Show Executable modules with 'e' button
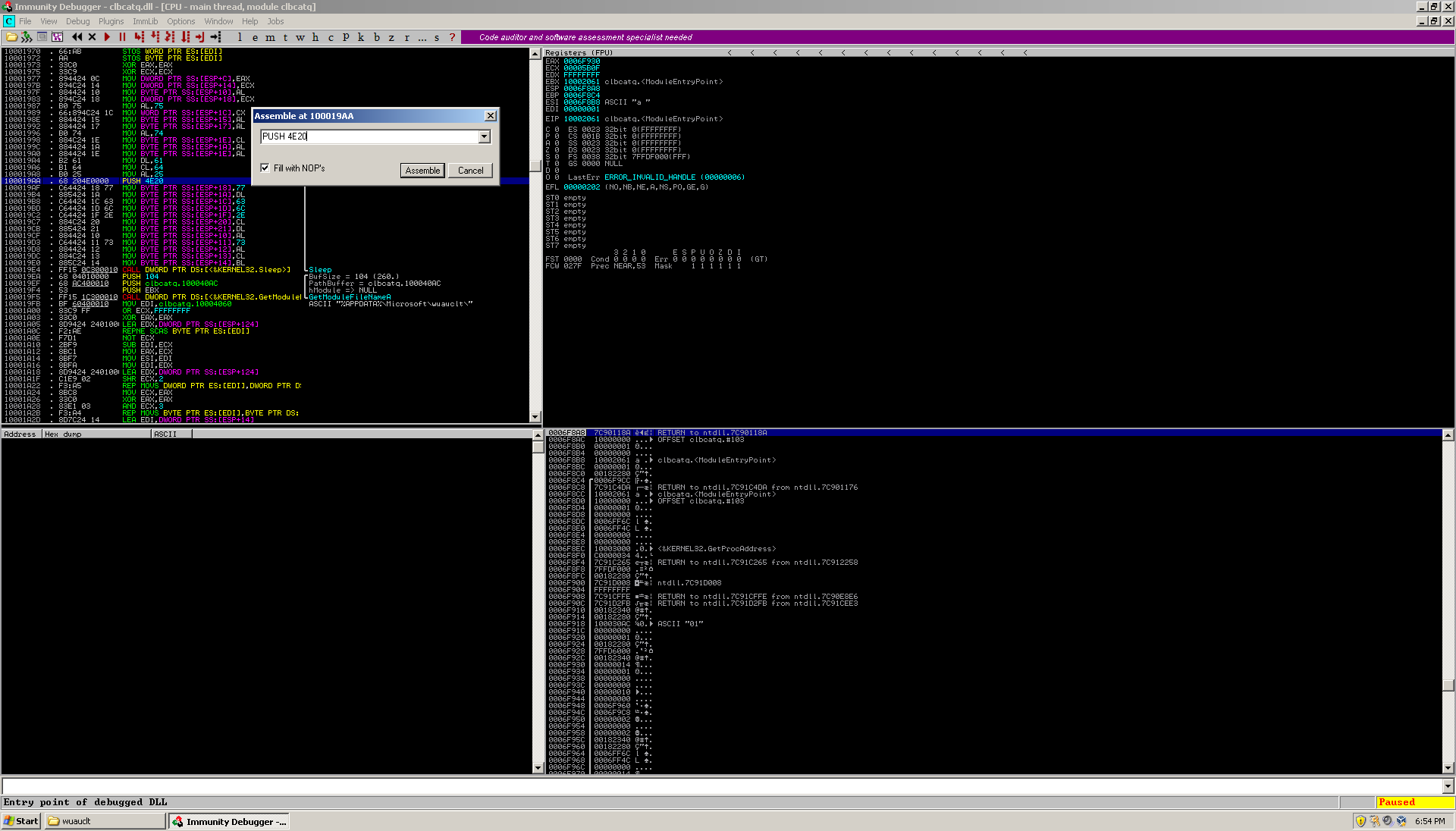The image size is (1456, 831). pos(255,37)
